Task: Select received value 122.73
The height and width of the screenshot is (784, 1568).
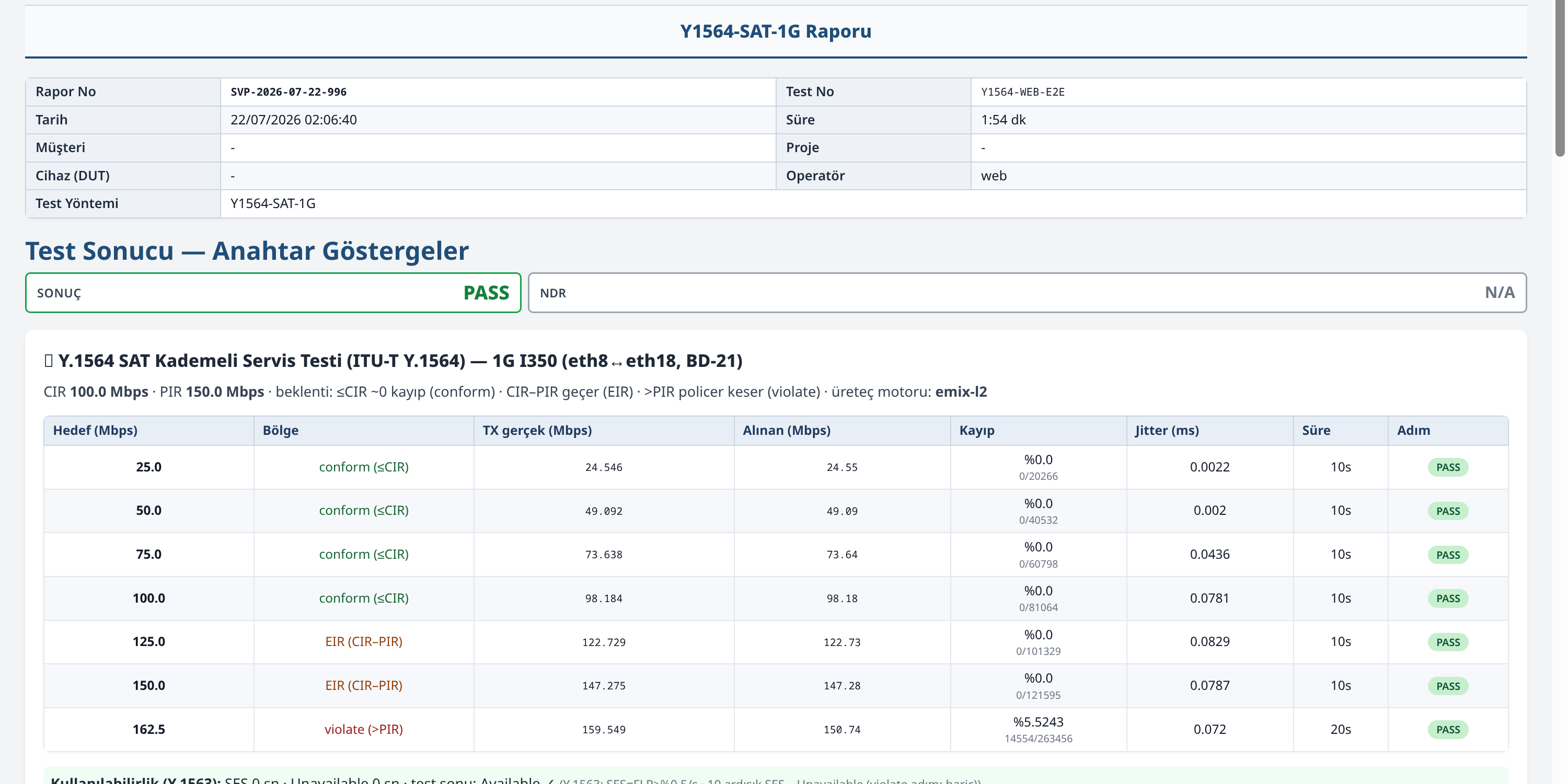Action: click(842, 642)
